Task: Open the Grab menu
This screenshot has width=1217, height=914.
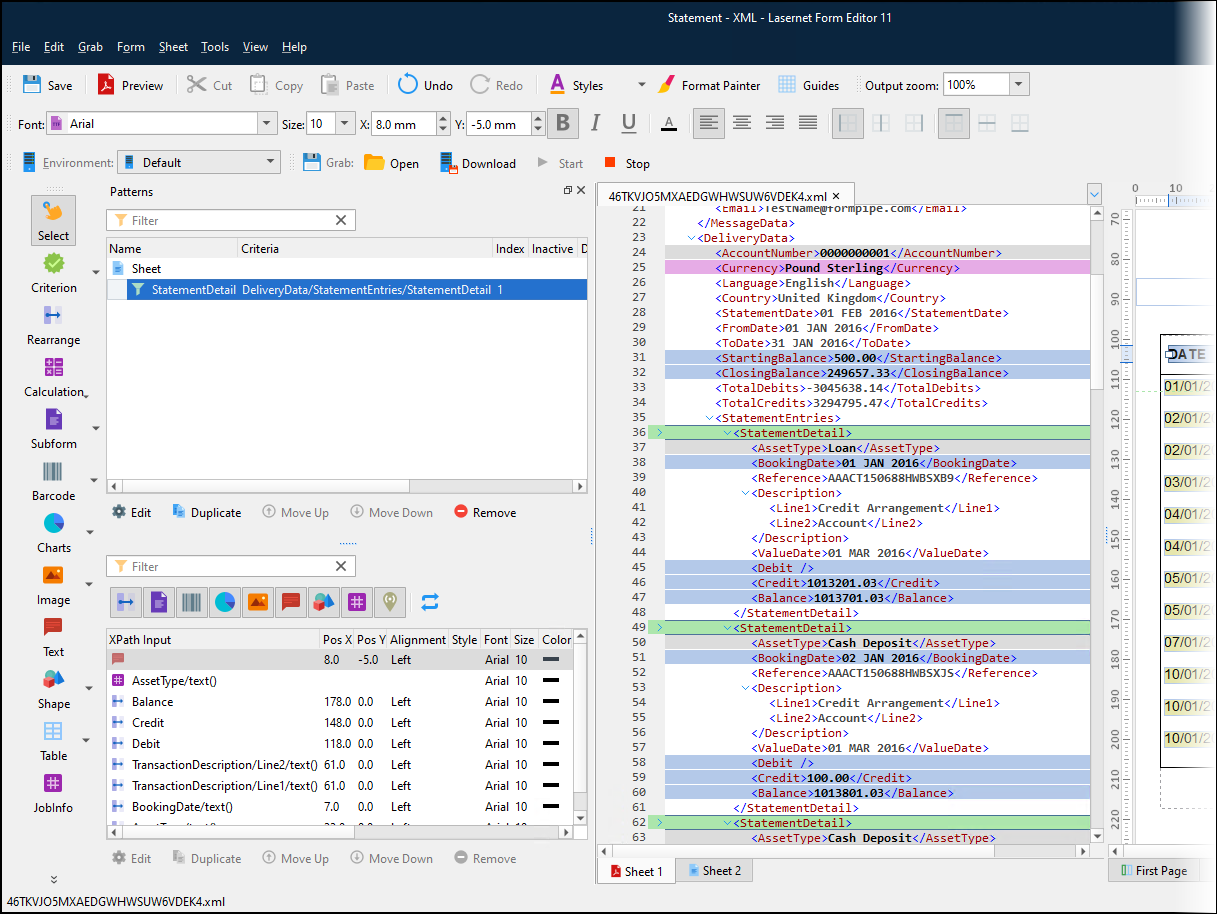Action: pos(90,47)
